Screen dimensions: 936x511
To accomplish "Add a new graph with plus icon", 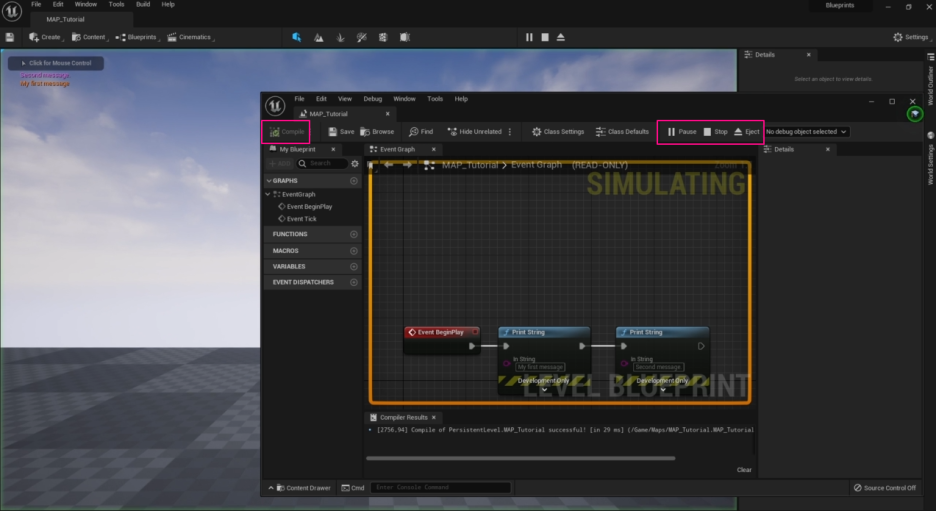I will click(x=354, y=180).
